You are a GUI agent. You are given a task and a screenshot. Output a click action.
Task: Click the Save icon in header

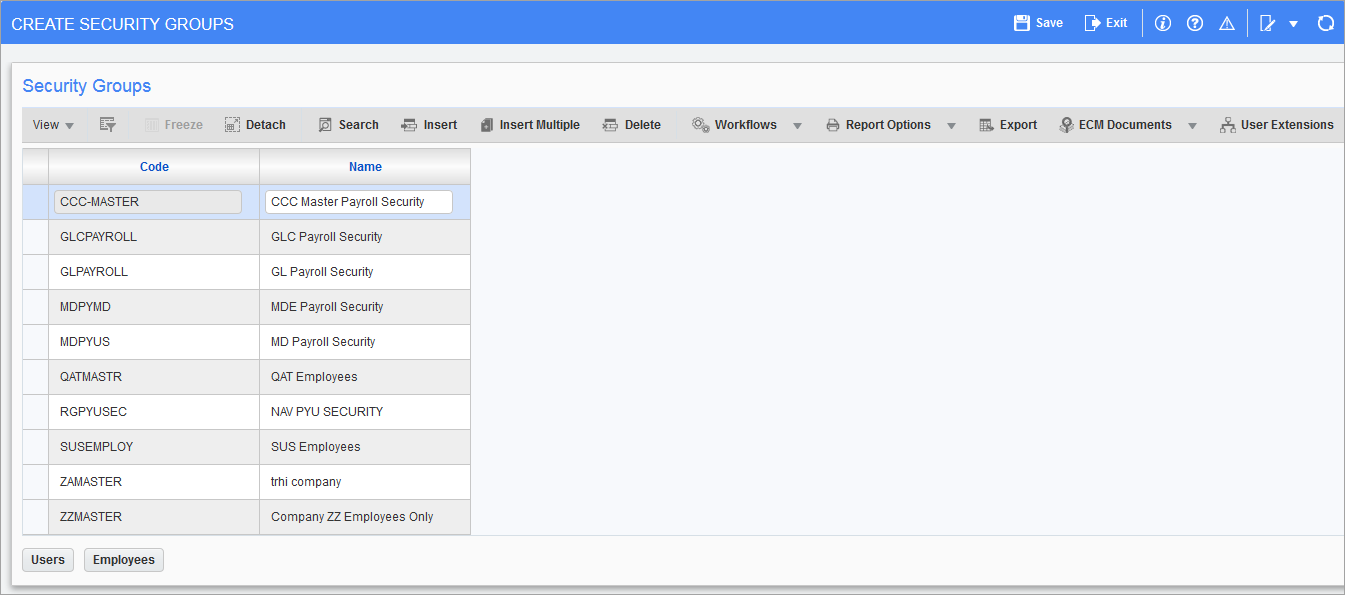(x=1022, y=23)
